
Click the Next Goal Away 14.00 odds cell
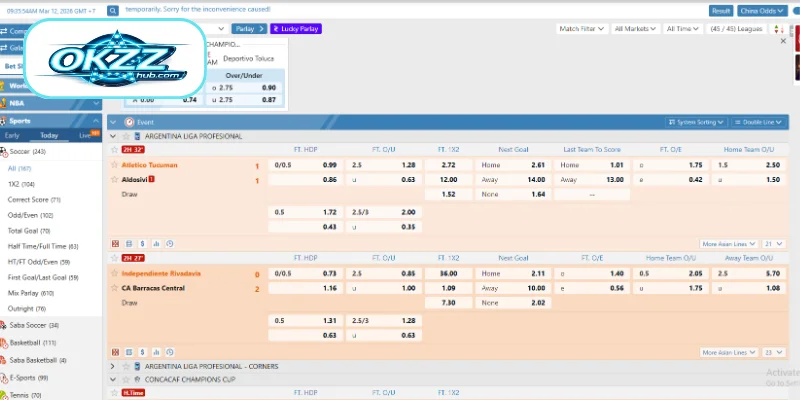point(513,180)
